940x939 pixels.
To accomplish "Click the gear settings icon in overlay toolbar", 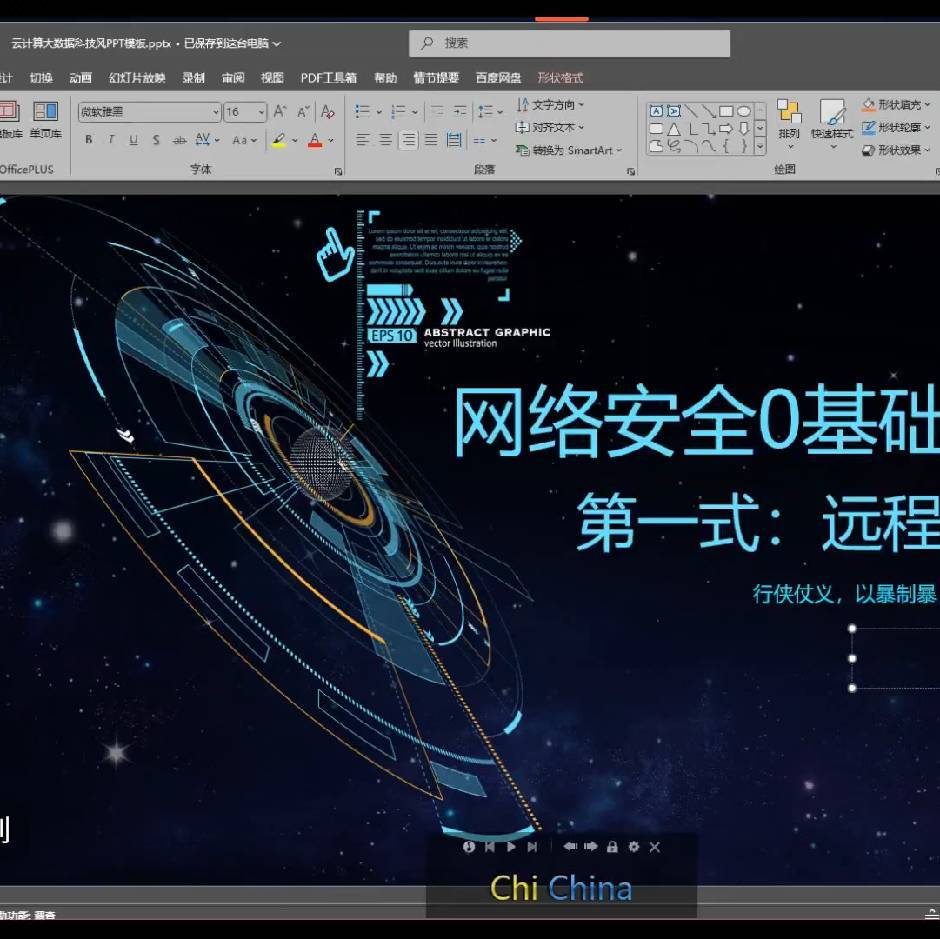I will coord(634,847).
